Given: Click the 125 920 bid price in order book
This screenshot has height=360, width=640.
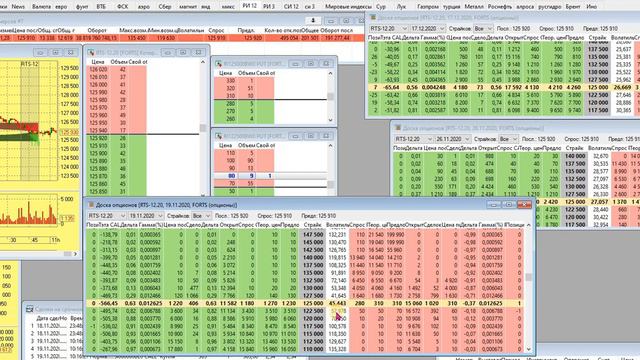Looking at the screenshot, I should tap(98, 138).
